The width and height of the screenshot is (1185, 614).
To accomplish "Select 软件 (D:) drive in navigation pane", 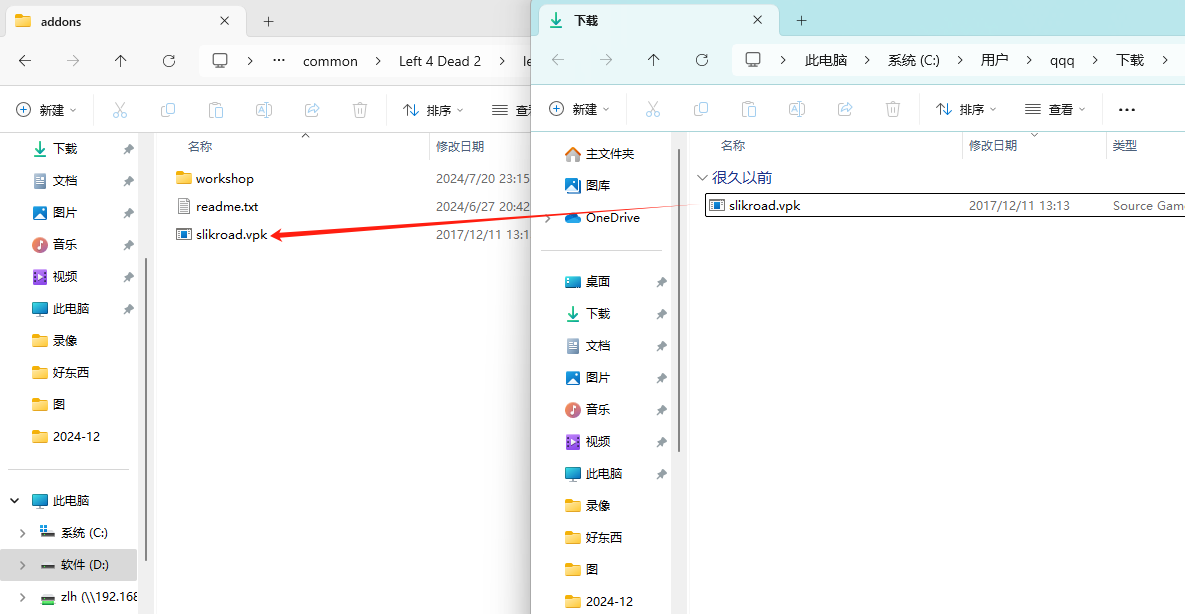I will (84, 565).
